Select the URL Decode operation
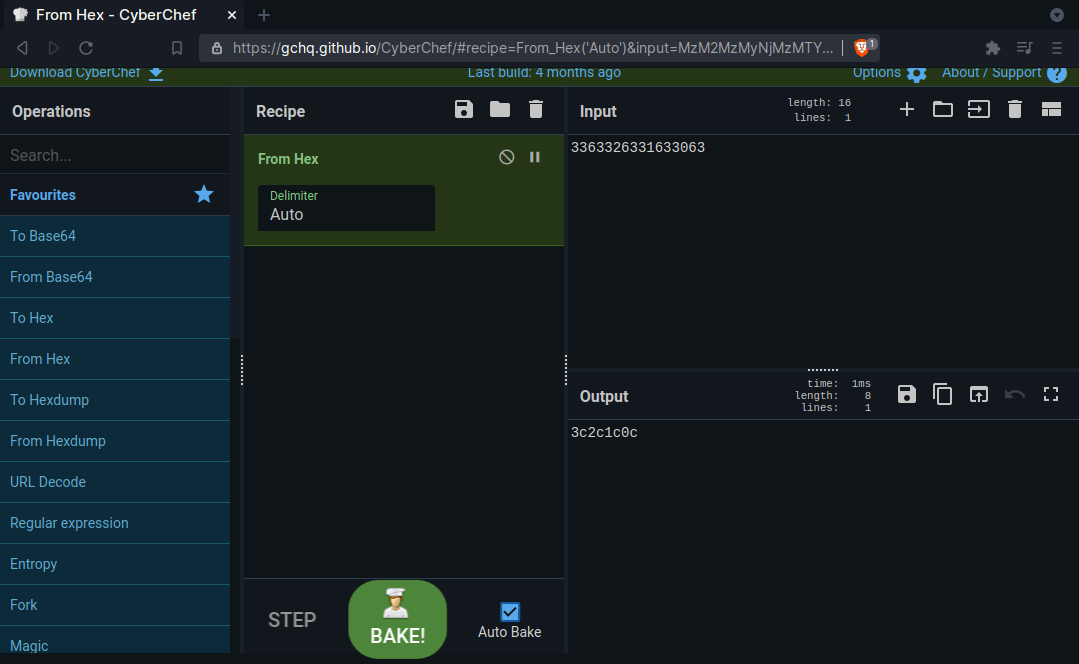This screenshot has height=664, width=1079. [115, 482]
